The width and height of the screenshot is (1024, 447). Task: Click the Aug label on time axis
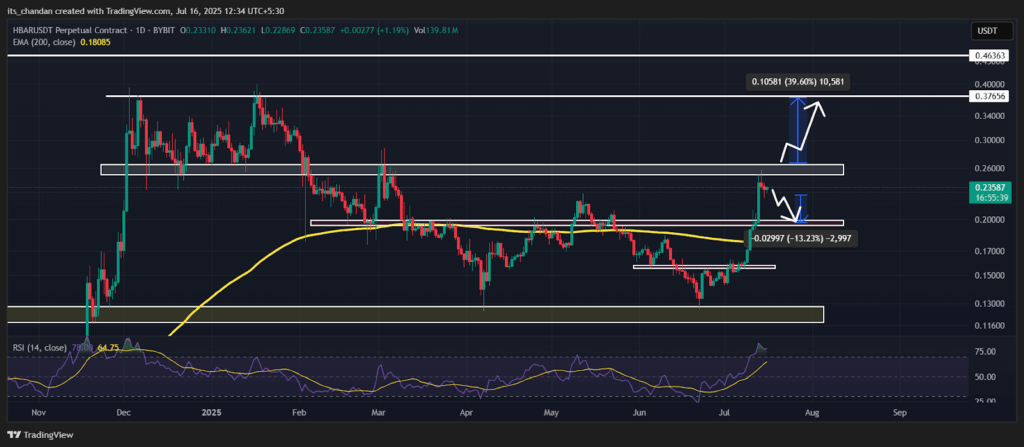click(812, 414)
